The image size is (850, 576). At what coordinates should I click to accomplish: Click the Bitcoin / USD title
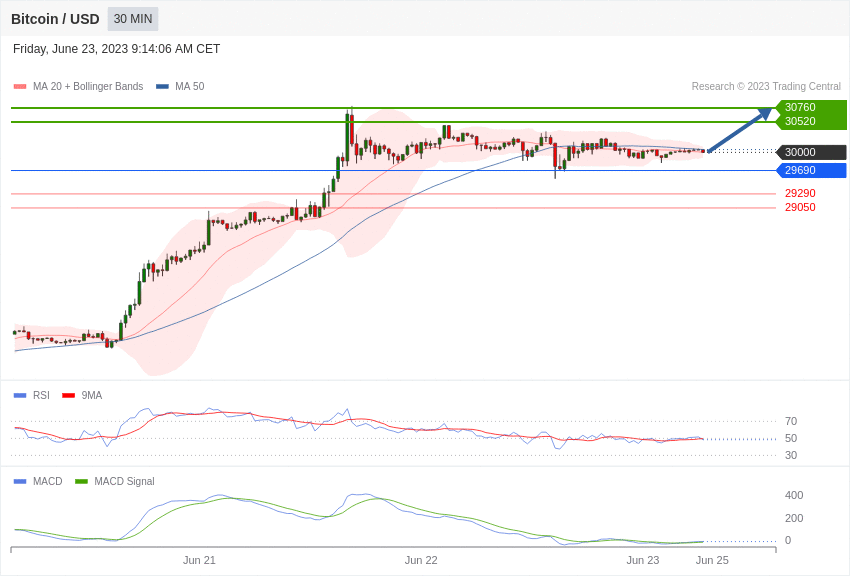point(55,19)
